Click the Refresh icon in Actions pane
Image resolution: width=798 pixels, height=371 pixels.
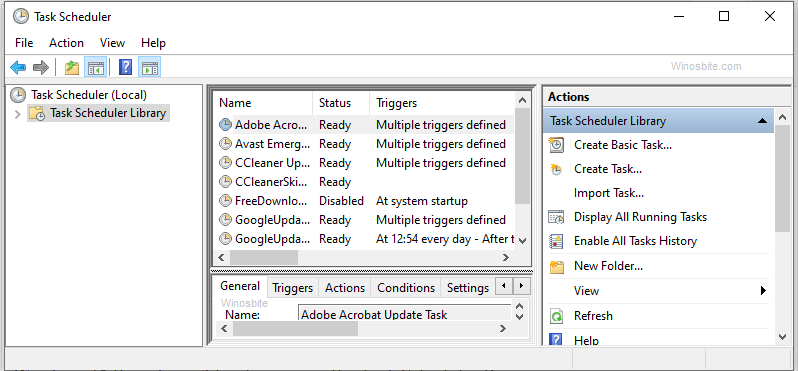pos(557,316)
